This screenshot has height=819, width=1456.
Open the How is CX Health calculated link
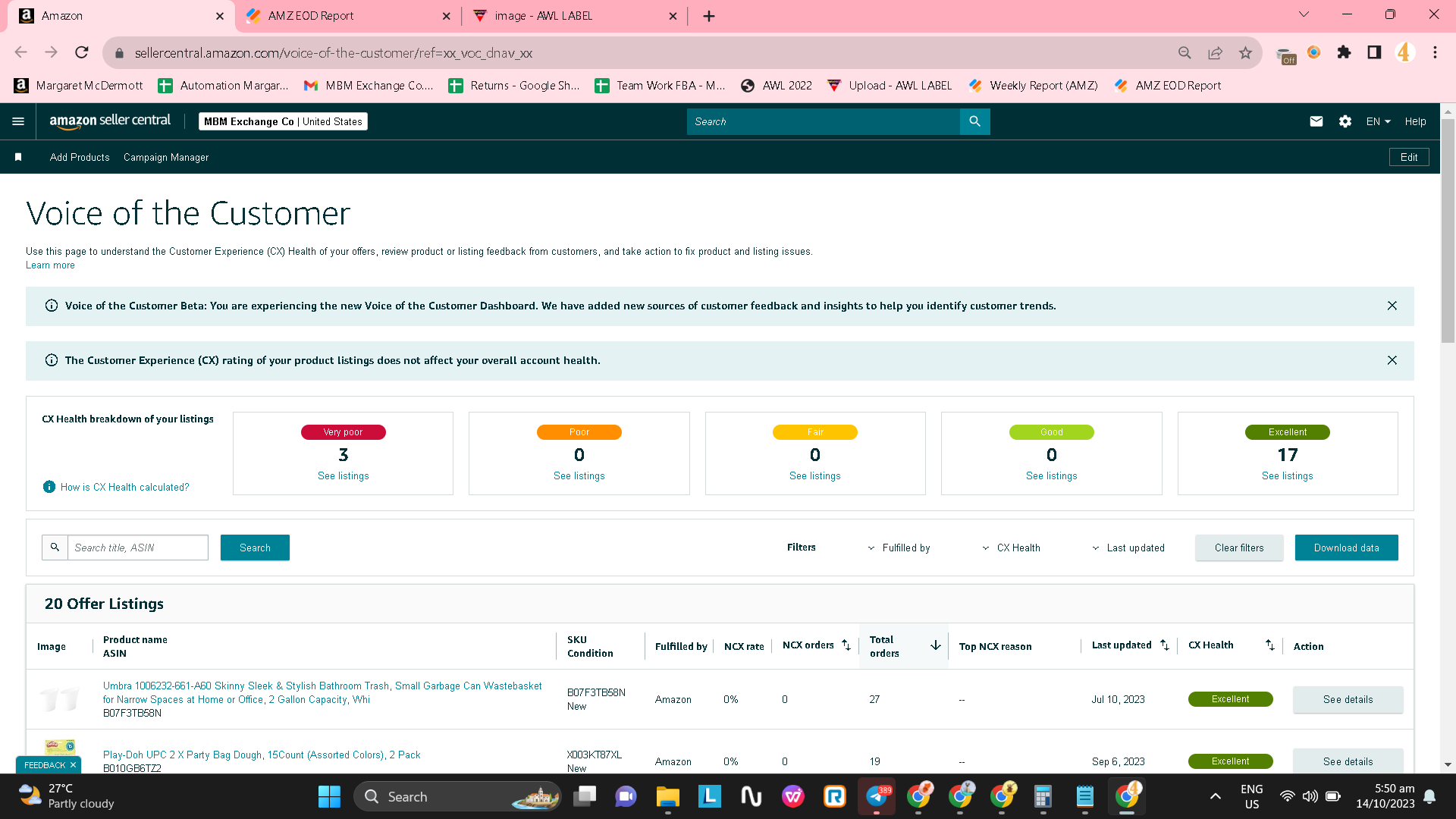(125, 487)
